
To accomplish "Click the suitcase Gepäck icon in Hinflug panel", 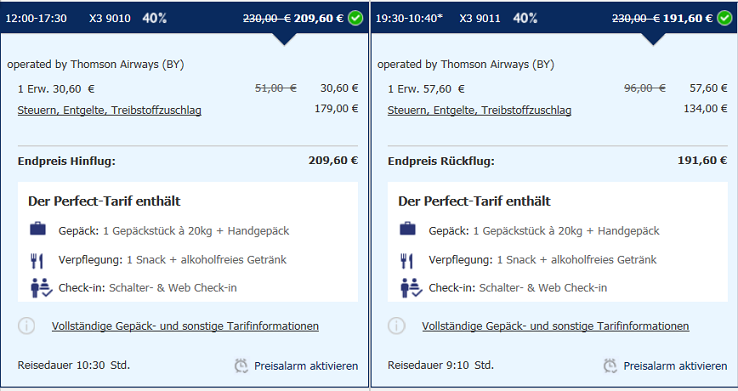I will [38, 229].
